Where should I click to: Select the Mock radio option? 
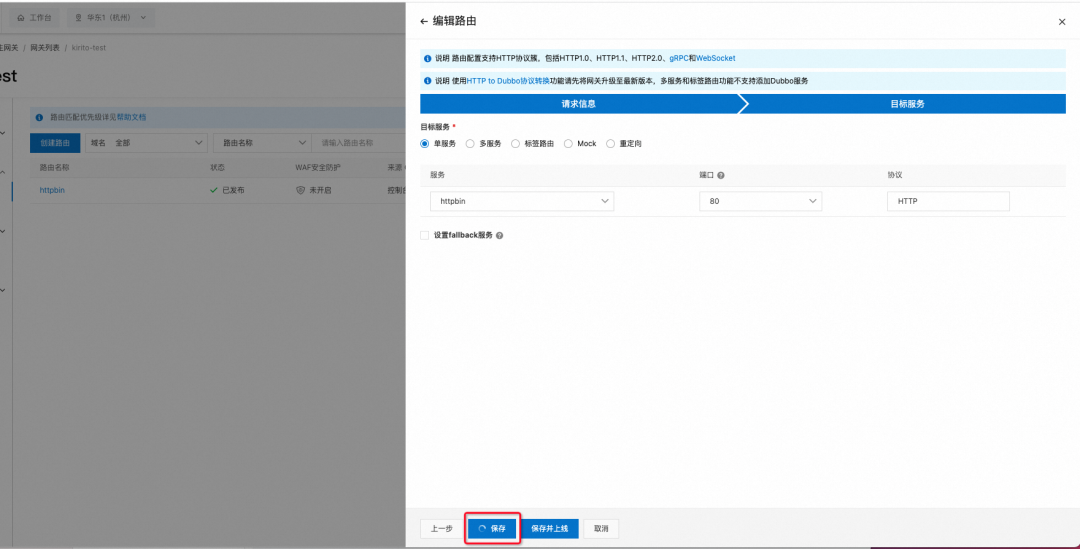[568, 144]
